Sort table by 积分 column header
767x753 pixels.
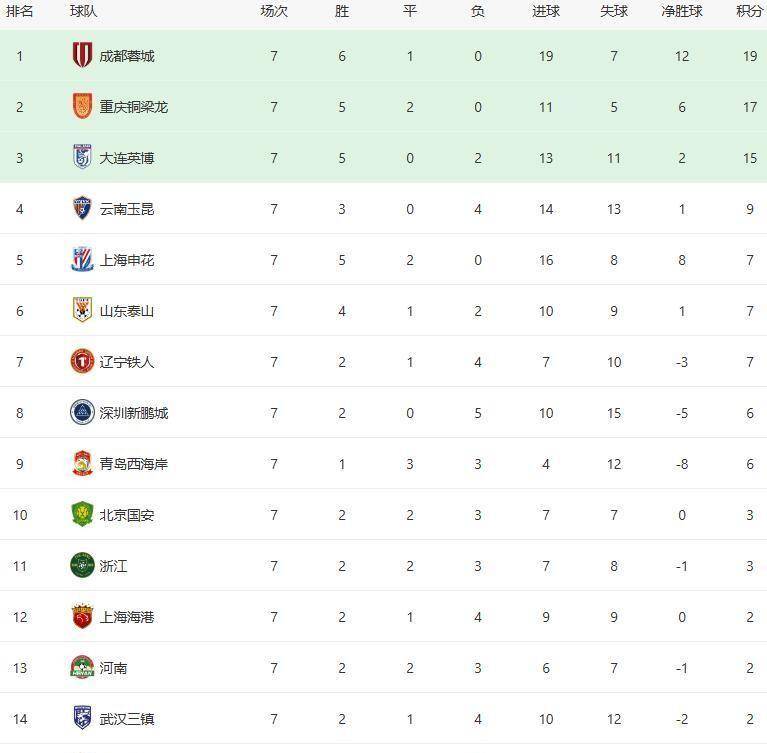(749, 12)
